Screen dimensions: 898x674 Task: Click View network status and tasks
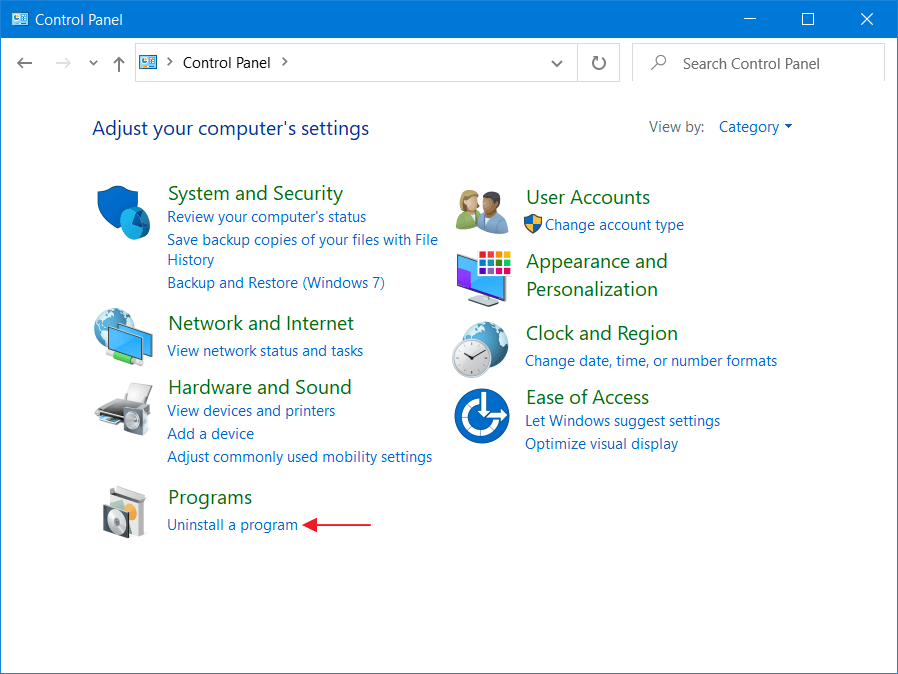point(265,351)
